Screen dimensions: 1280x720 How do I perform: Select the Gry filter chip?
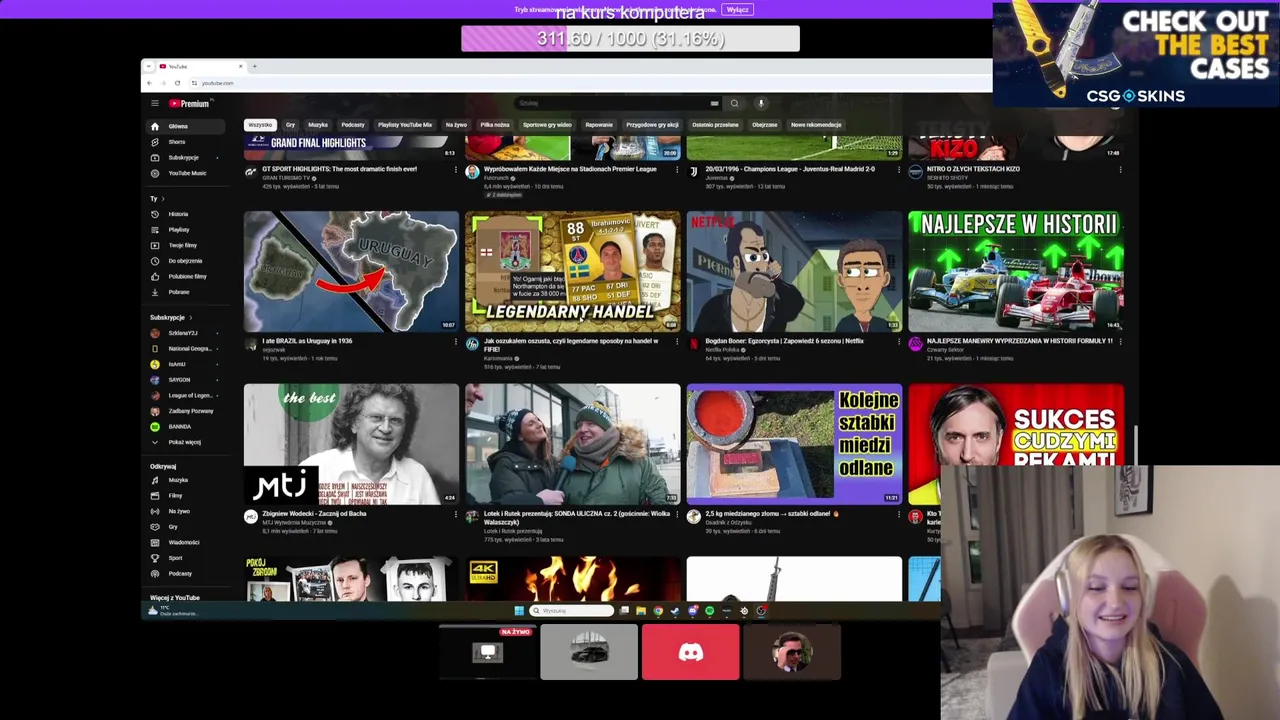point(290,125)
